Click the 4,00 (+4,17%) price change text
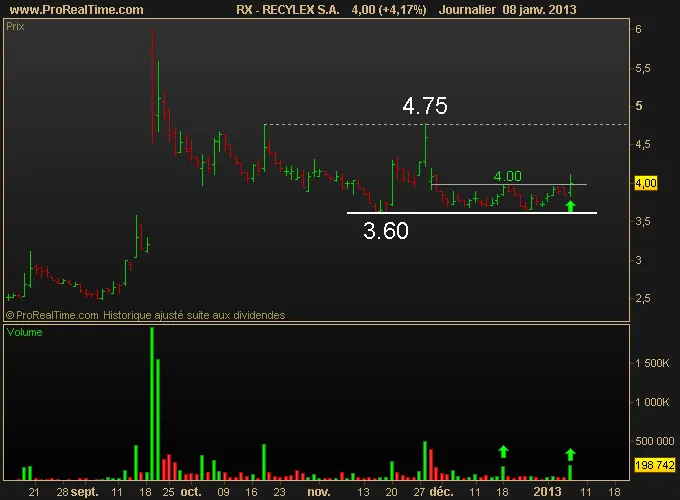 pyautogui.click(x=389, y=10)
